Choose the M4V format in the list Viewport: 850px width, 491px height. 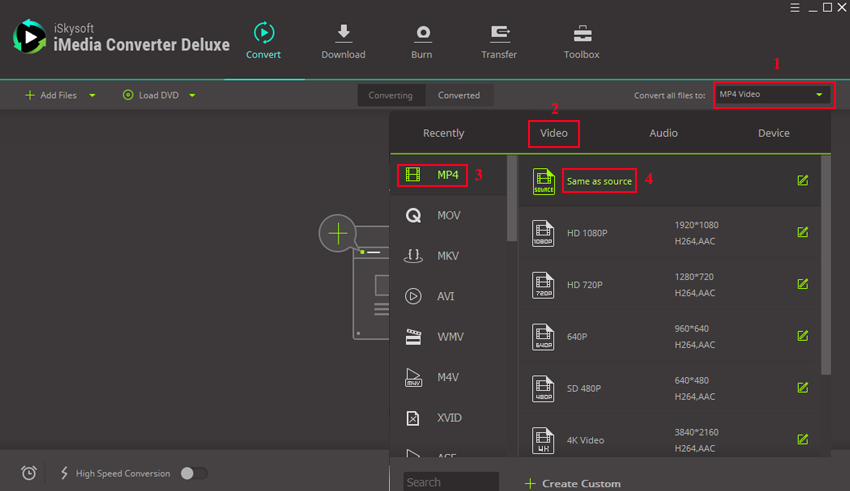448,377
